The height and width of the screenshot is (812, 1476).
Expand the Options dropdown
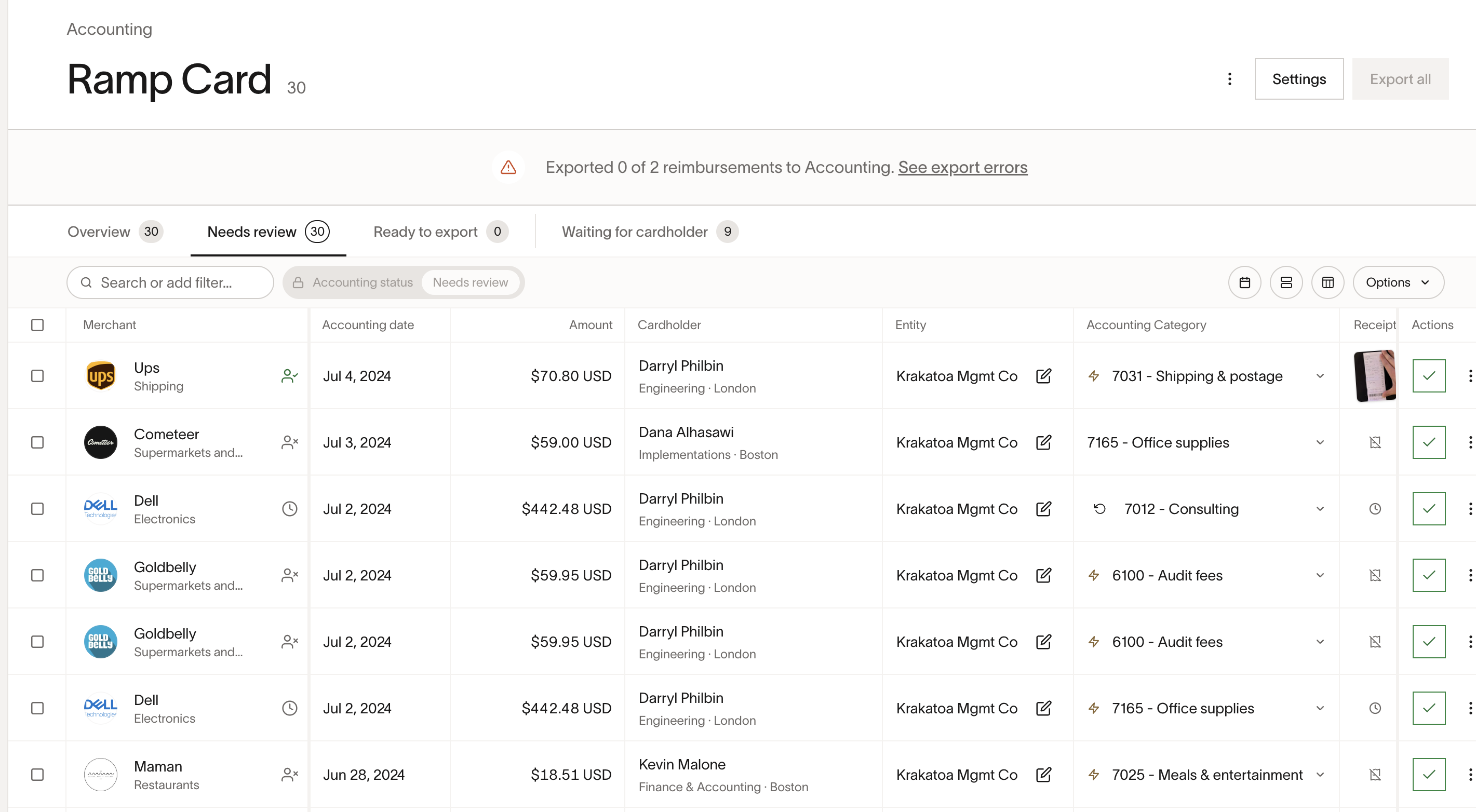1398,282
